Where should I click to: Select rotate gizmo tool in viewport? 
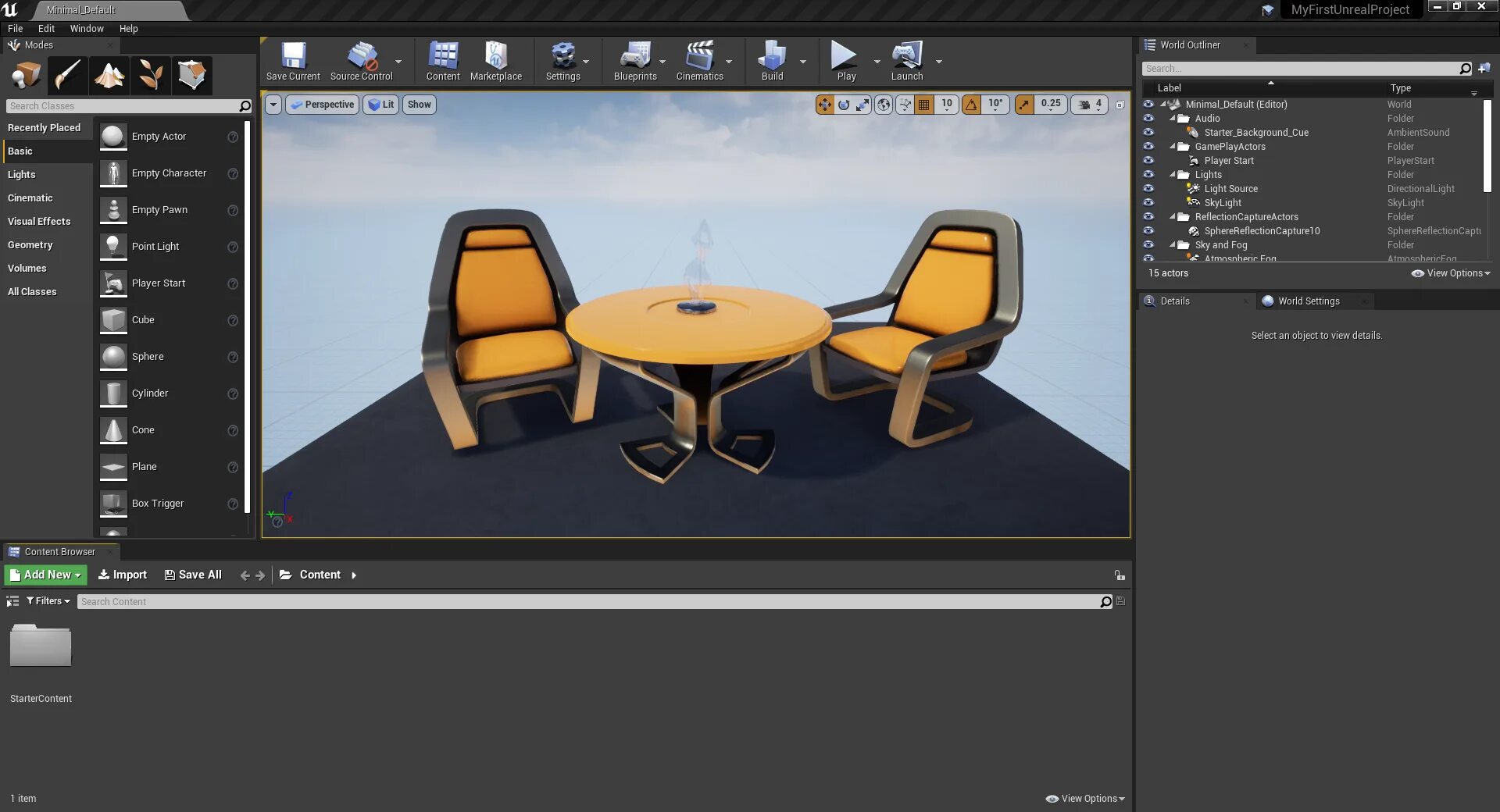coord(844,105)
